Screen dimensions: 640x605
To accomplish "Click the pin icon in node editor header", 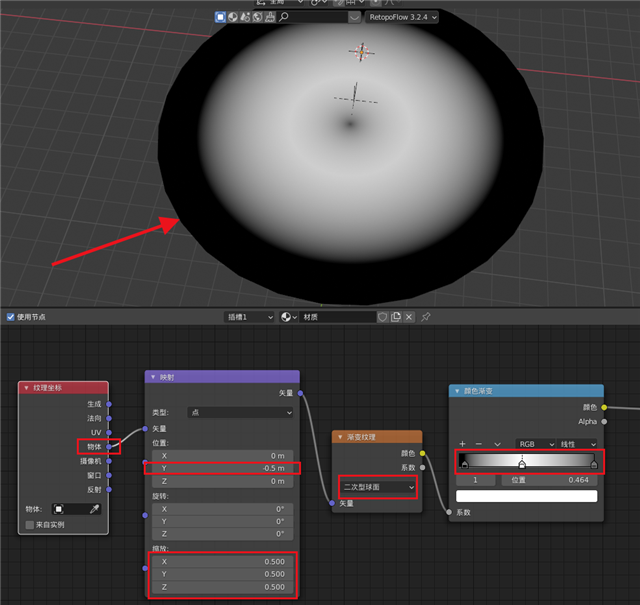I will point(426,317).
